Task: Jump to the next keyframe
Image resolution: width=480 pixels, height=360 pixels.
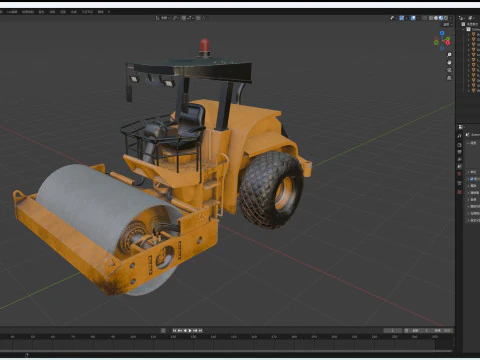Action: coord(195,330)
